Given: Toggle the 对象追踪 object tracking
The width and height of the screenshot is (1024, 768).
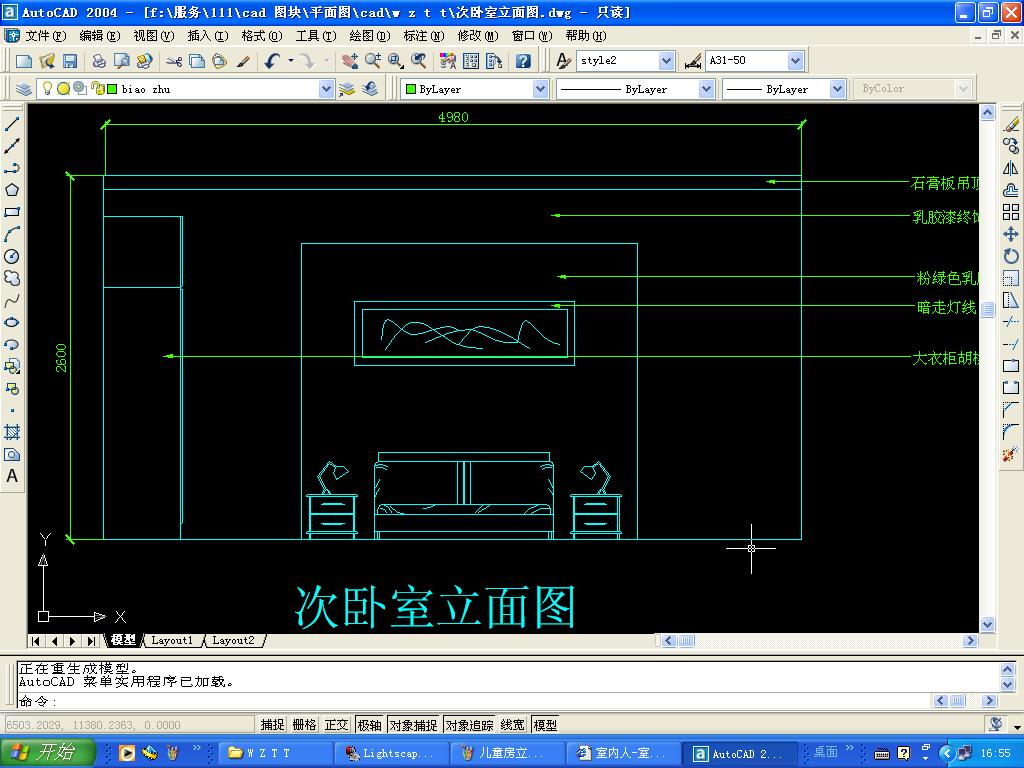Looking at the screenshot, I should pyautogui.click(x=470, y=725).
